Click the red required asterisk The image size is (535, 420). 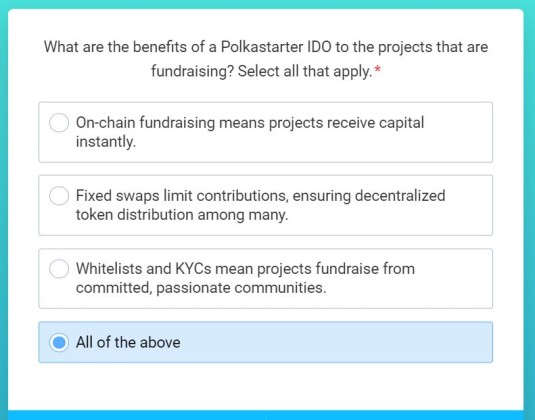pos(377,70)
